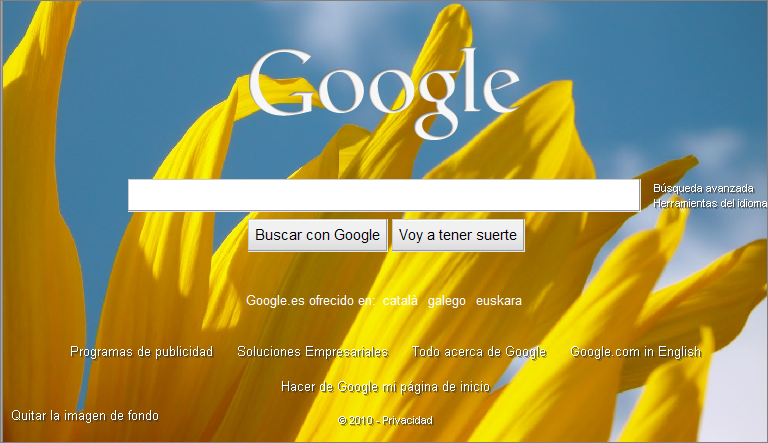Open the Privacidad link

(408, 420)
